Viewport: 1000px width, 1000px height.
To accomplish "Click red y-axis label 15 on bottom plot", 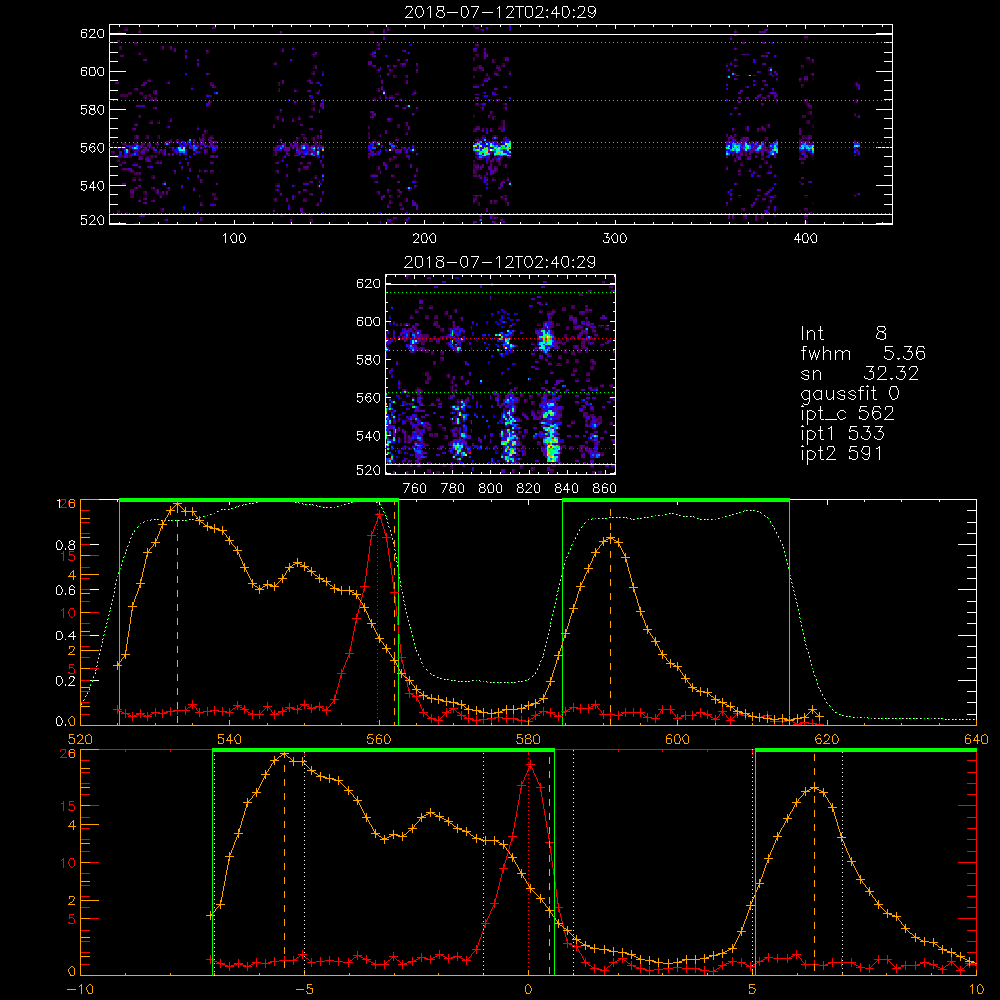I will (68, 806).
